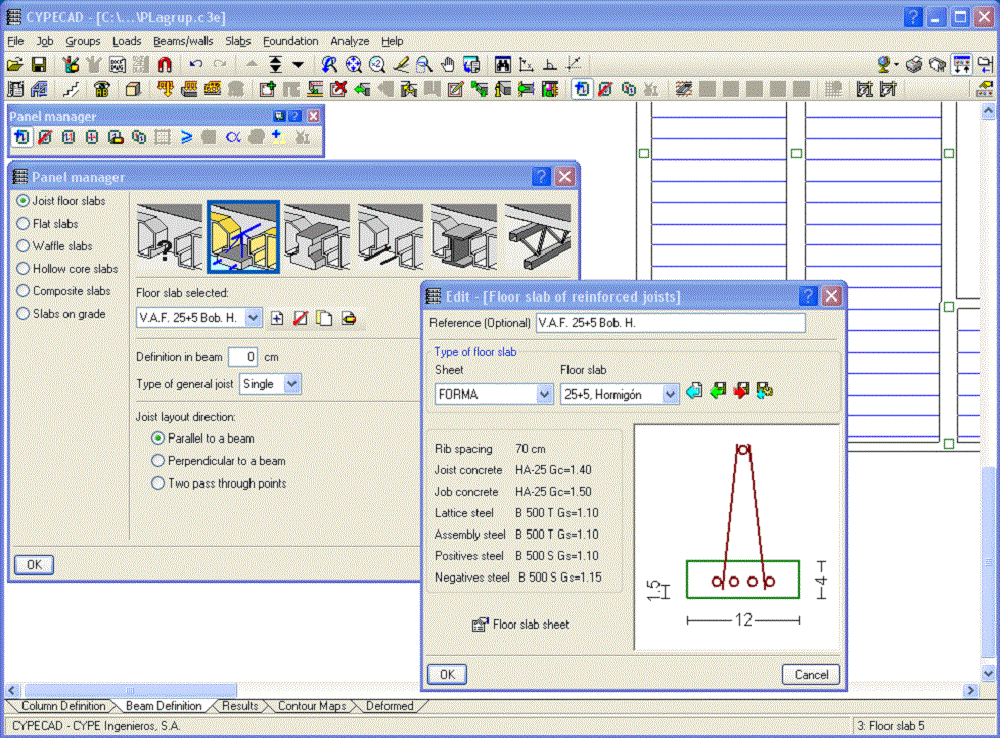Screen dimensions: 1000x738
Task: Expand the globe icon dropdown arrow
Action: [896, 64]
